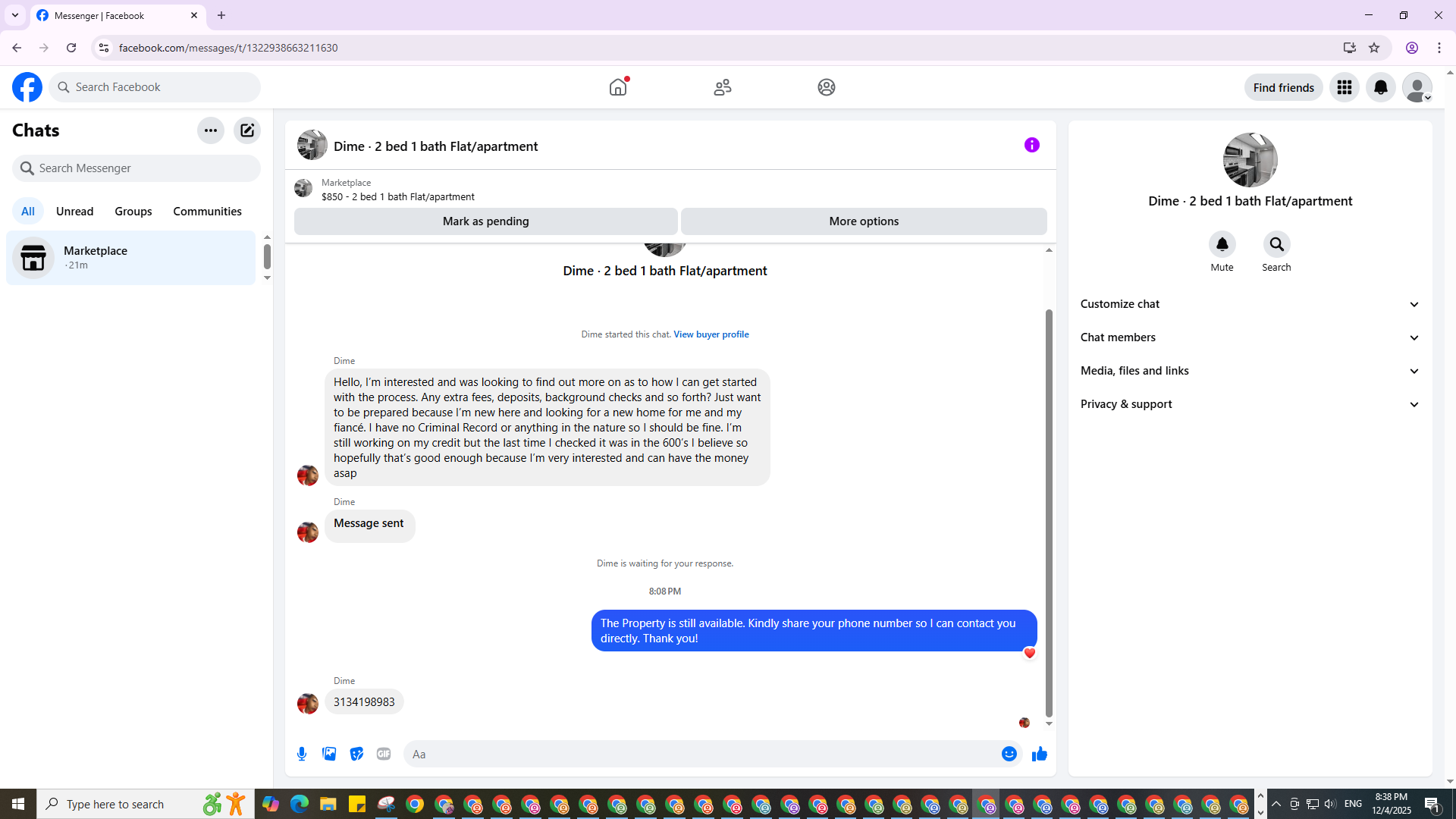The width and height of the screenshot is (1456, 819).
Task: Open the sticker picker icon
Action: 356,754
